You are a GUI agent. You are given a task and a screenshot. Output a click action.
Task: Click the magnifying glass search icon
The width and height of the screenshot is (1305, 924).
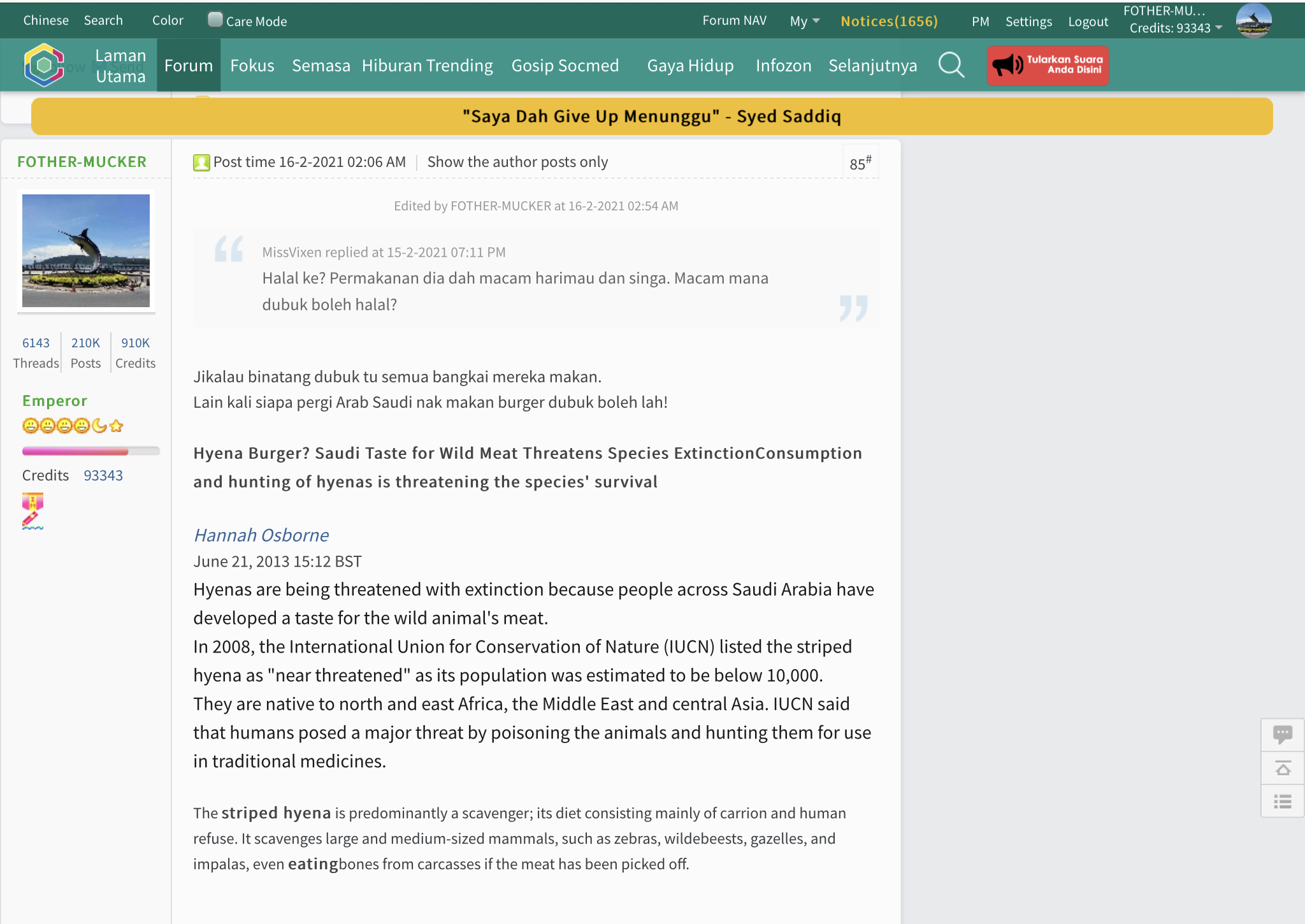(x=951, y=65)
